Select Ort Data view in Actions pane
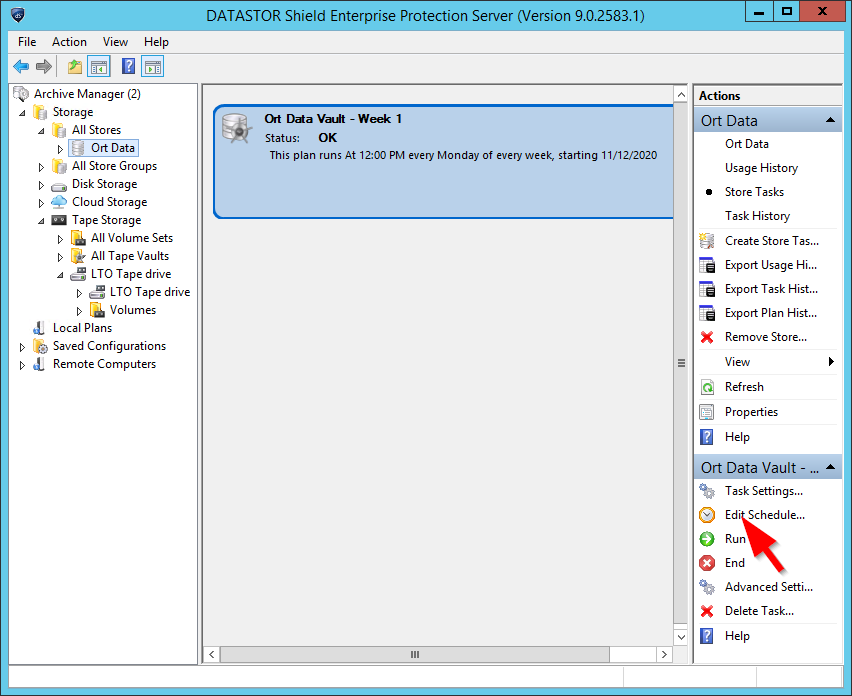852x696 pixels. point(747,144)
